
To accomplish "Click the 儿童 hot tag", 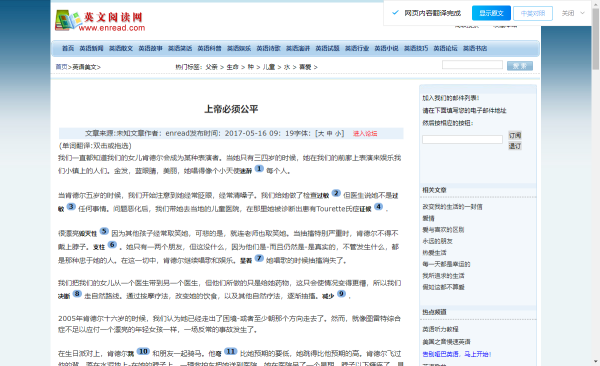I will (x=269, y=67).
